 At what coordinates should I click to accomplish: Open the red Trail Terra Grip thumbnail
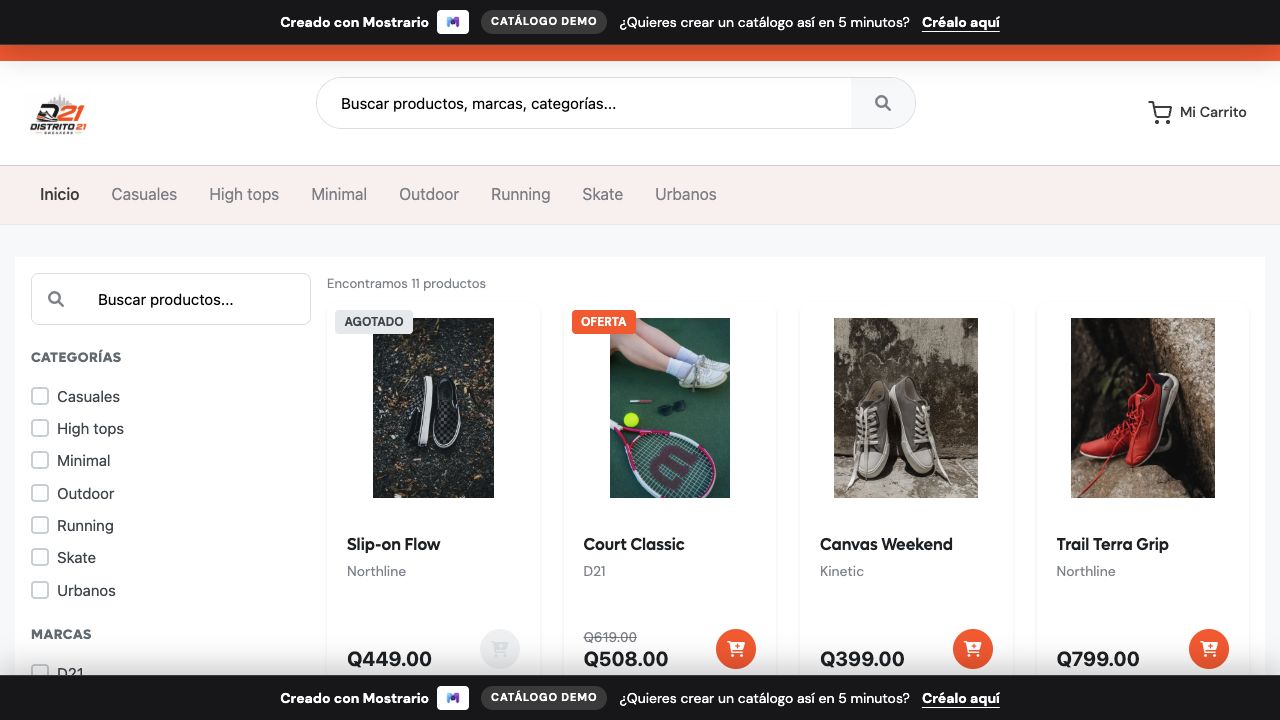[x=1143, y=408]
